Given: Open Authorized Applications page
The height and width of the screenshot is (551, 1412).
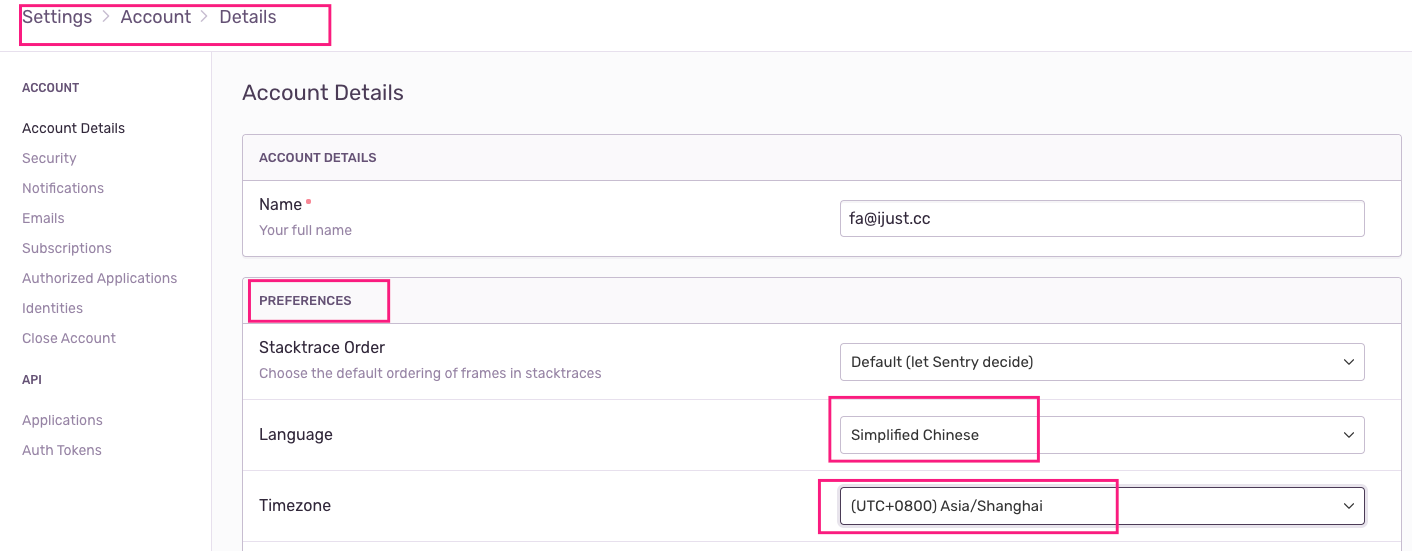Looking at the screenshot, I should click(x=99, y=278).
